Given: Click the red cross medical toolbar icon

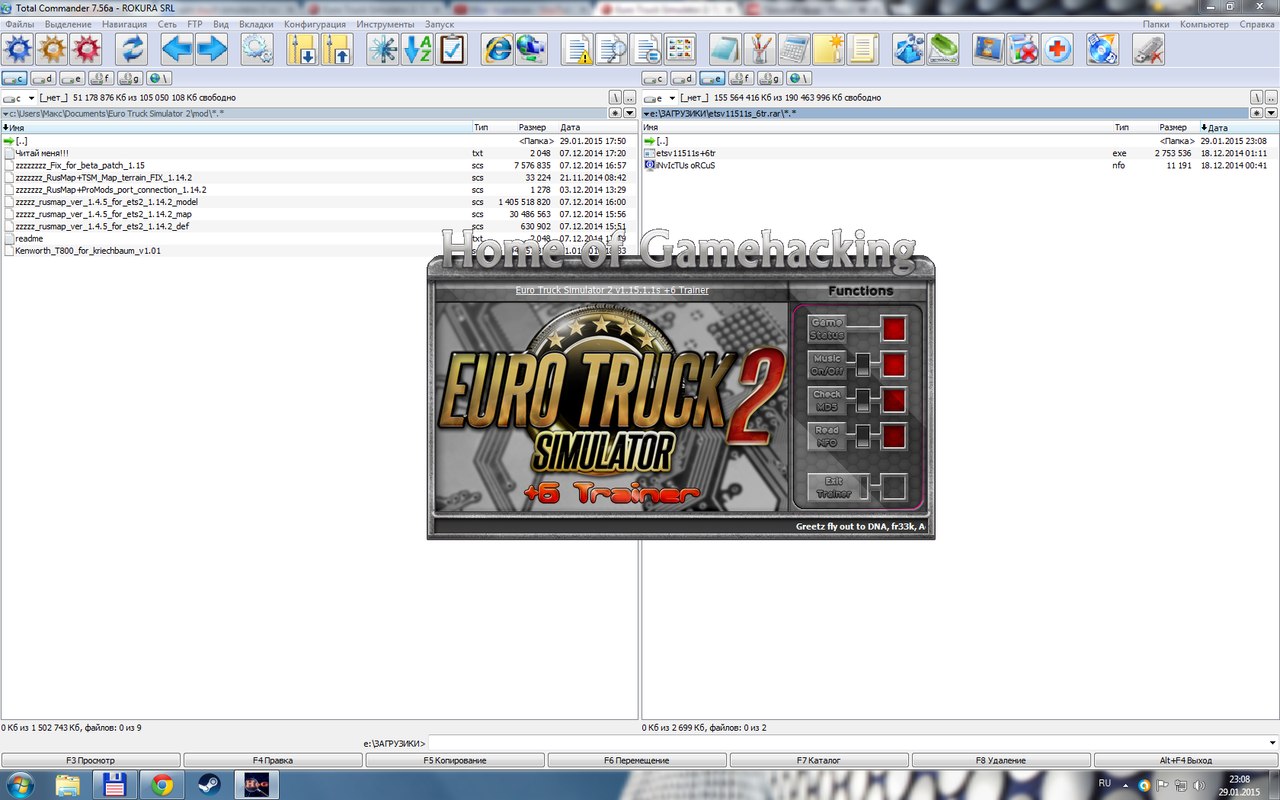Looking at the screenshot, I should pyautogui.click(x=1057, y=49).
